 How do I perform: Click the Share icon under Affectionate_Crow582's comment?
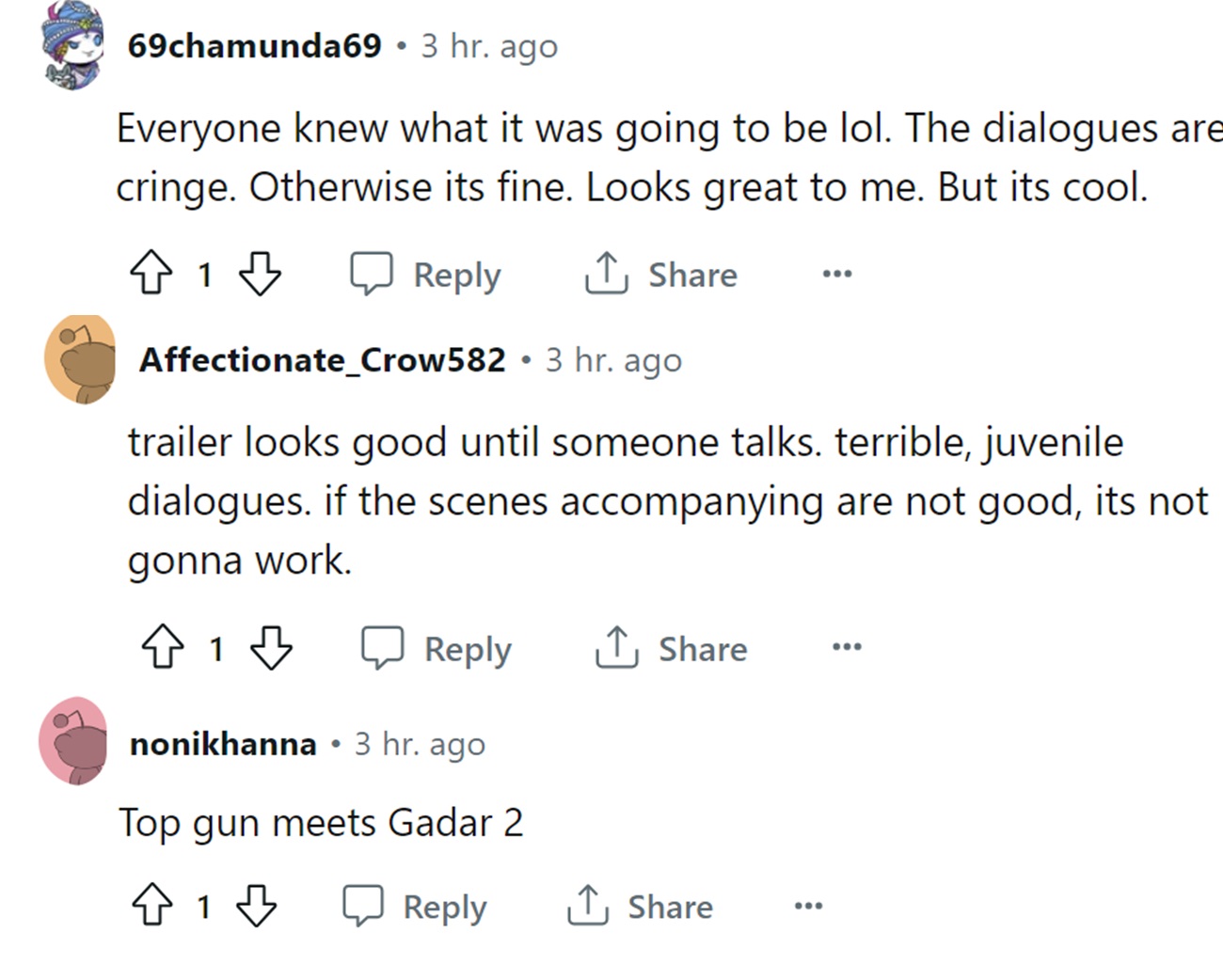click(616, 648)
